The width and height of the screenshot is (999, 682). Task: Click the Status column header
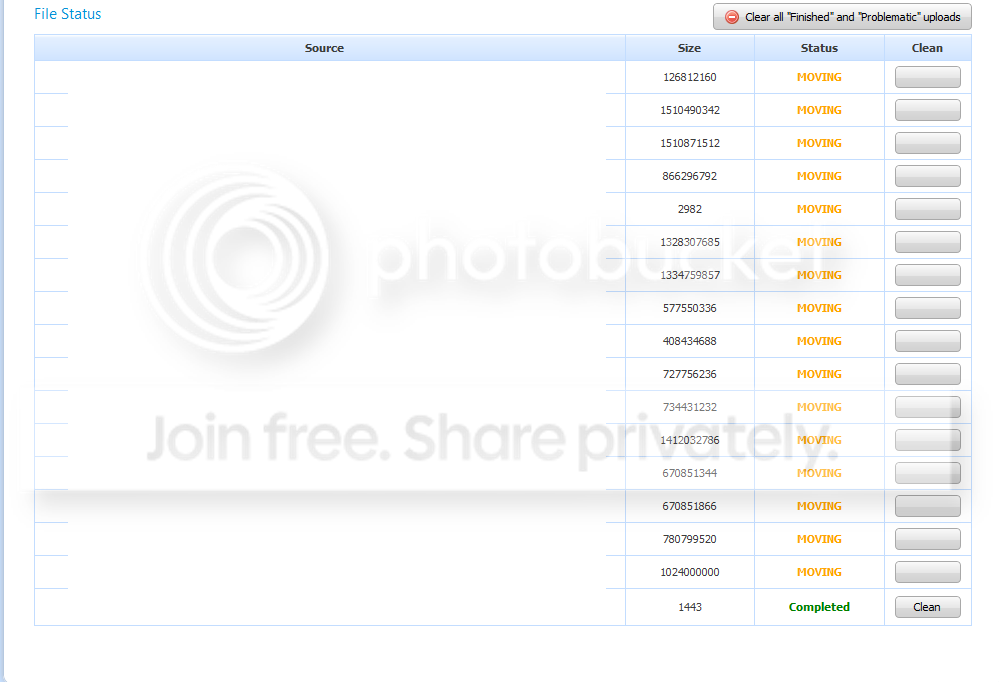click(819, 48)
